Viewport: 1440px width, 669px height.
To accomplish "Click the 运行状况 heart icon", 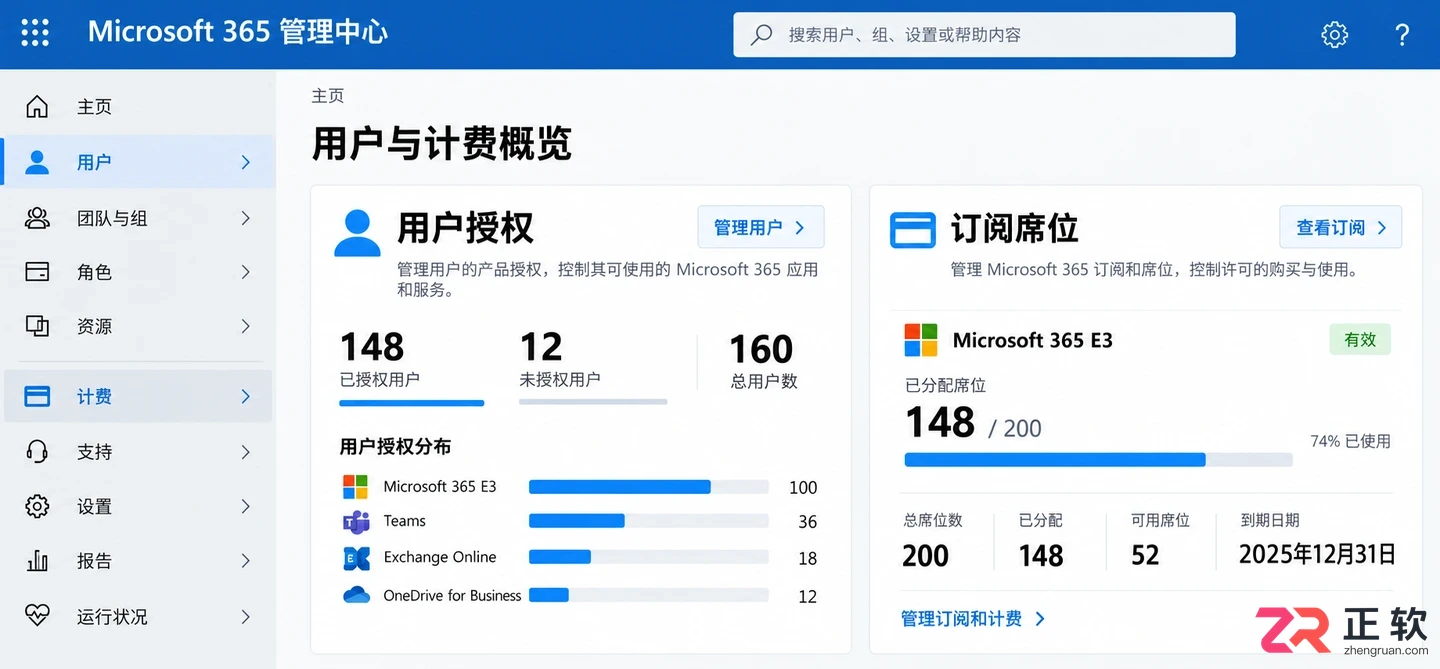I will [37, 616].
